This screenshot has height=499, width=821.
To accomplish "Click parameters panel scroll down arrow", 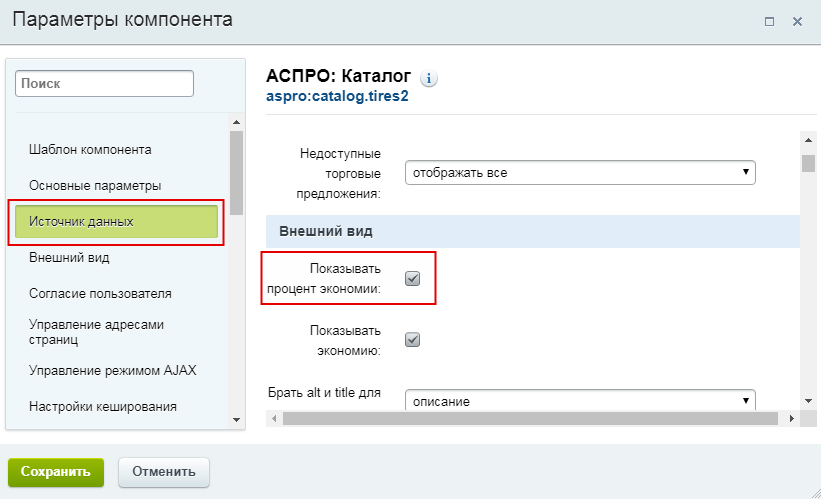I will coord(808,401).
